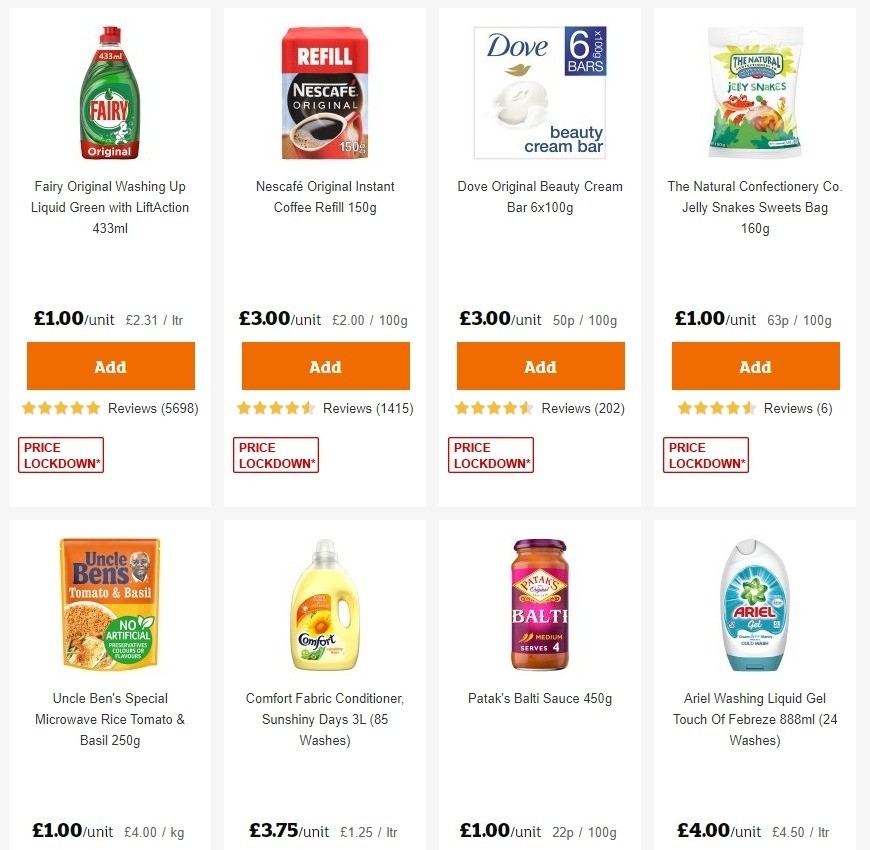This screenshot has width=870, height=850.
Task: Click the PRICE LOCKDOWN badge under Fairy liquid
Action: (x=60, y=454)
